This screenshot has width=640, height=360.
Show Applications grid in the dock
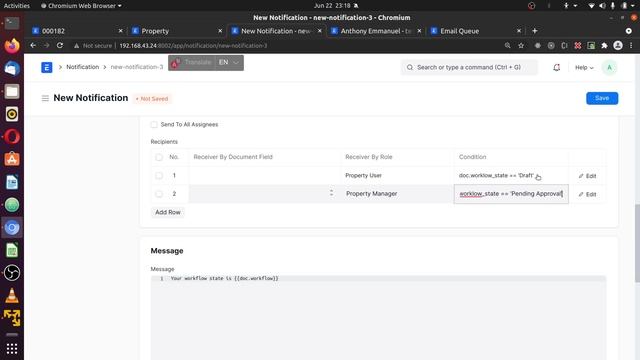12,348
